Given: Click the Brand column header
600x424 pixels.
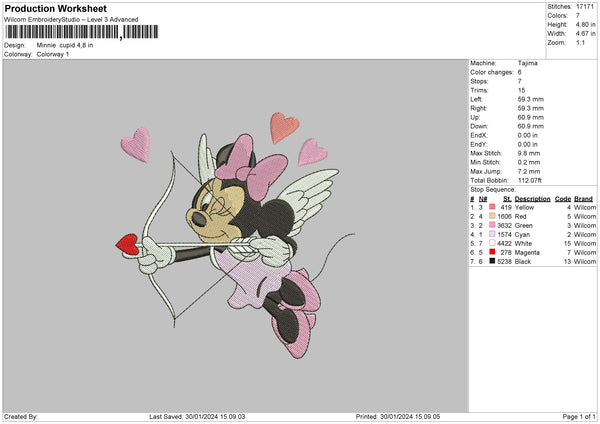Looking at the screenshot, I should point(584,199).
